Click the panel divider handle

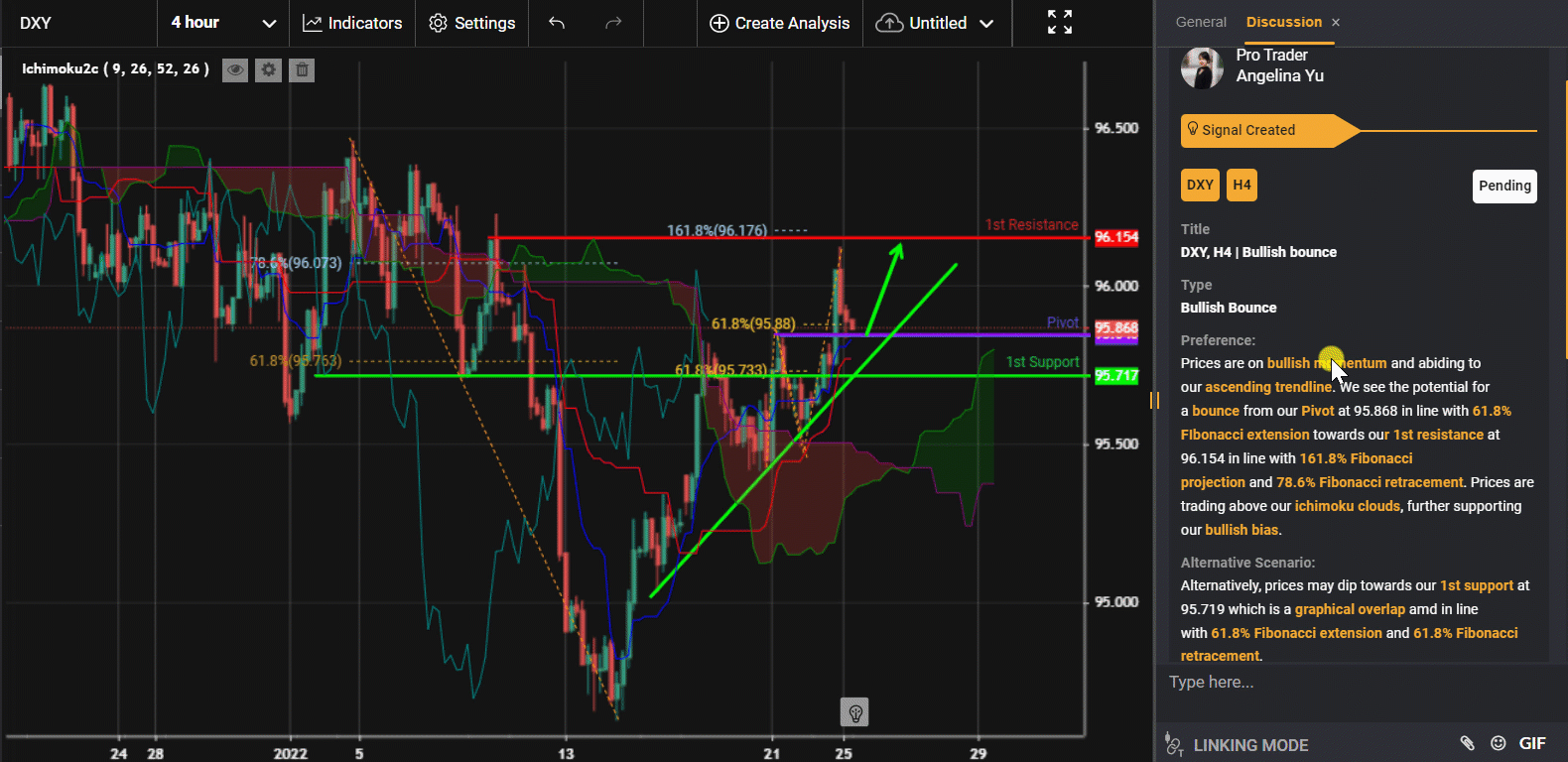(1154, 400)
